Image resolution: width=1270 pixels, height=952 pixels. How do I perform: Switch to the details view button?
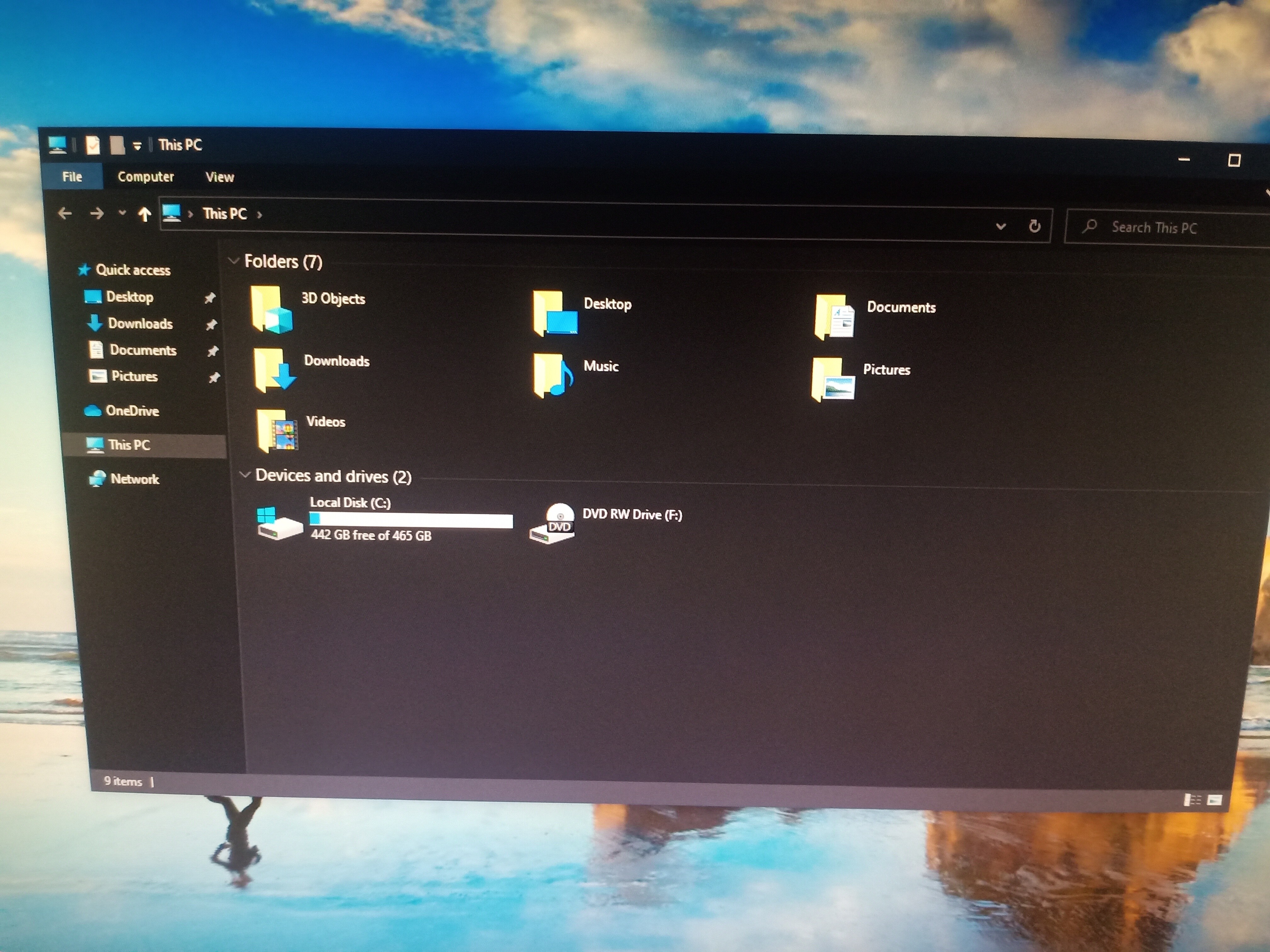[1192, 799]
